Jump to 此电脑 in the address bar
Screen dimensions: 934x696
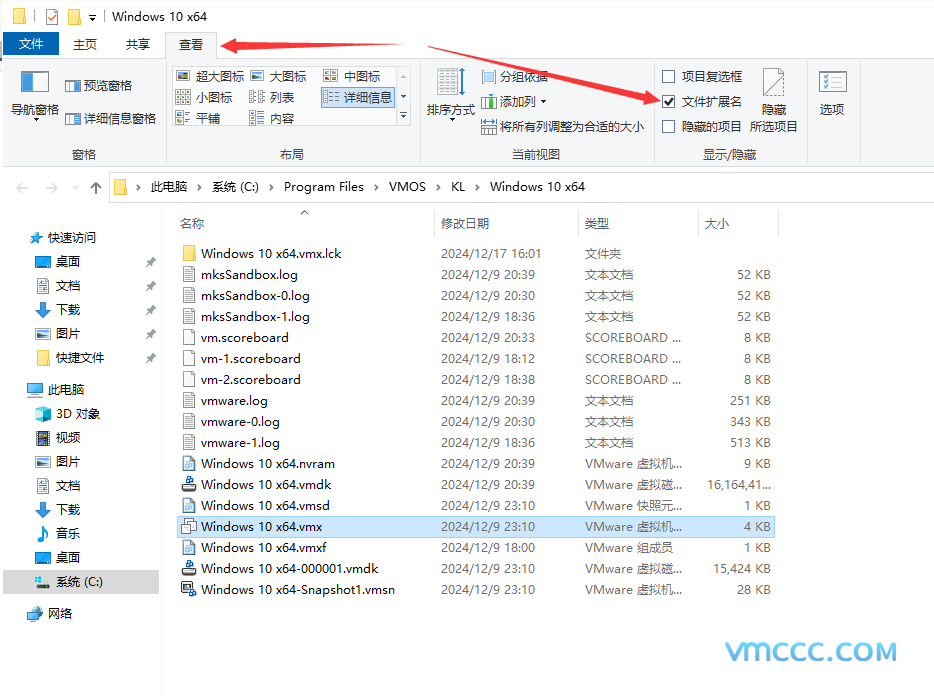(x=169, y=187)
